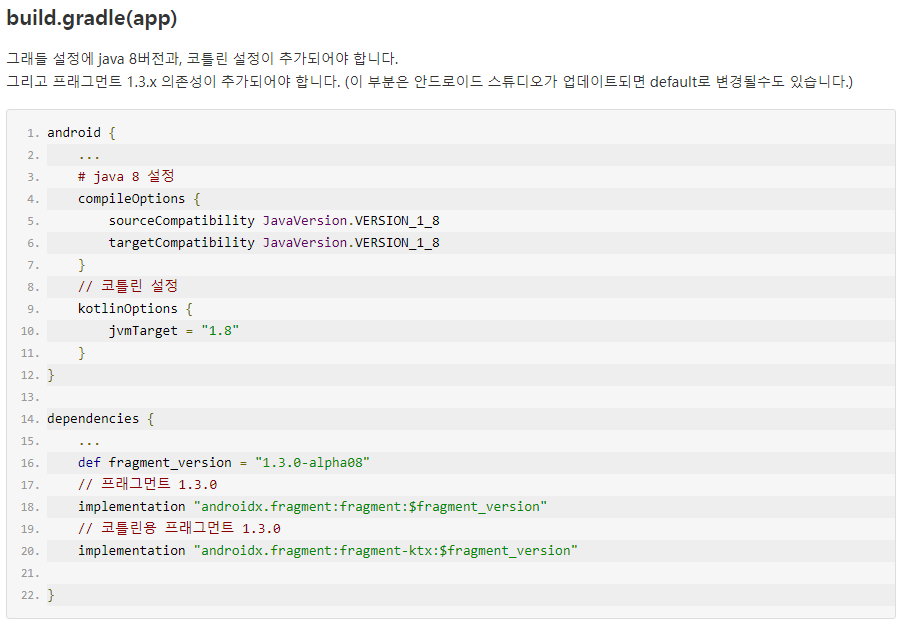Click the '# java 8 설정' comment

click(126, 177)
